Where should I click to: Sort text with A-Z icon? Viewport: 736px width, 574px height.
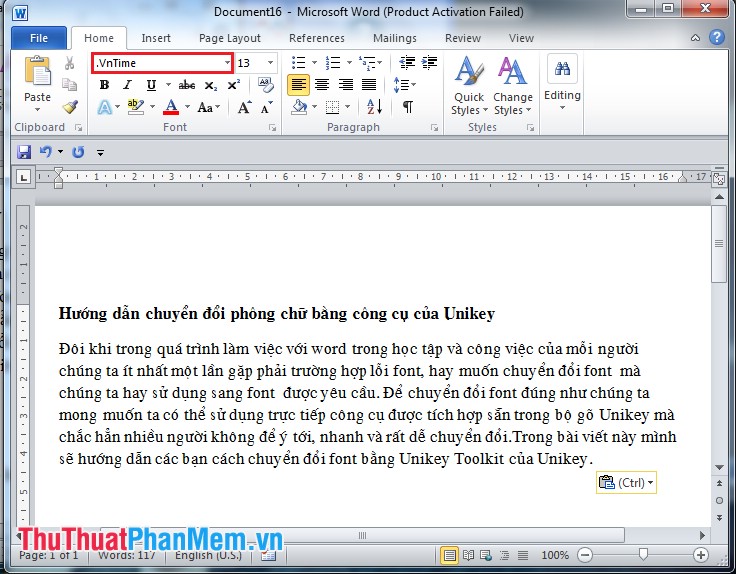374,107
